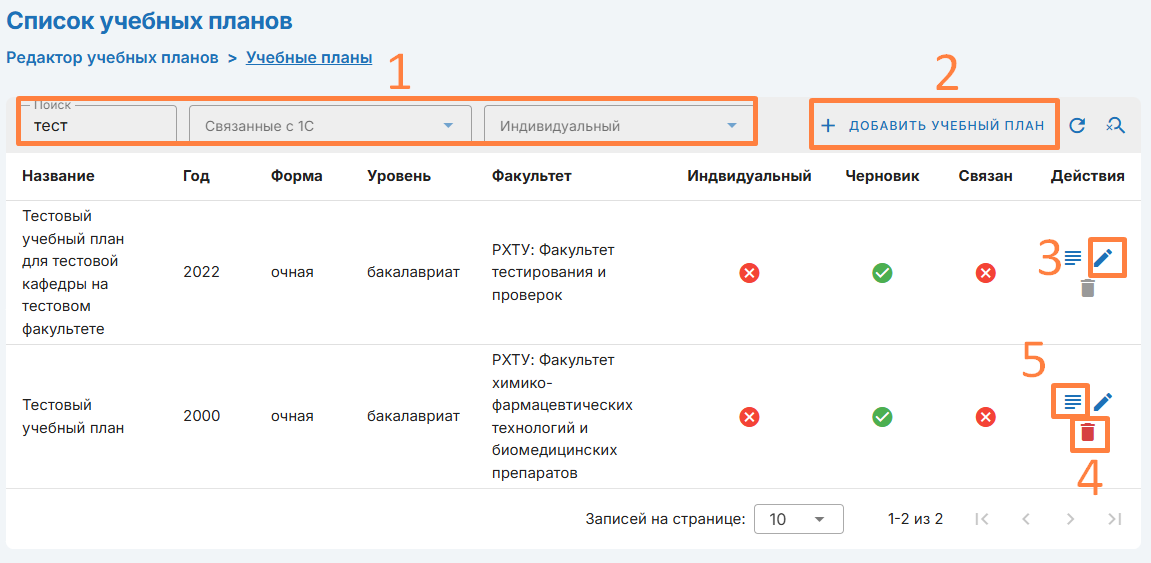The width and height of the screenshot is (1151, 563).
Task: Click the reset search filters icon
Action: (x=1115, y=125)
